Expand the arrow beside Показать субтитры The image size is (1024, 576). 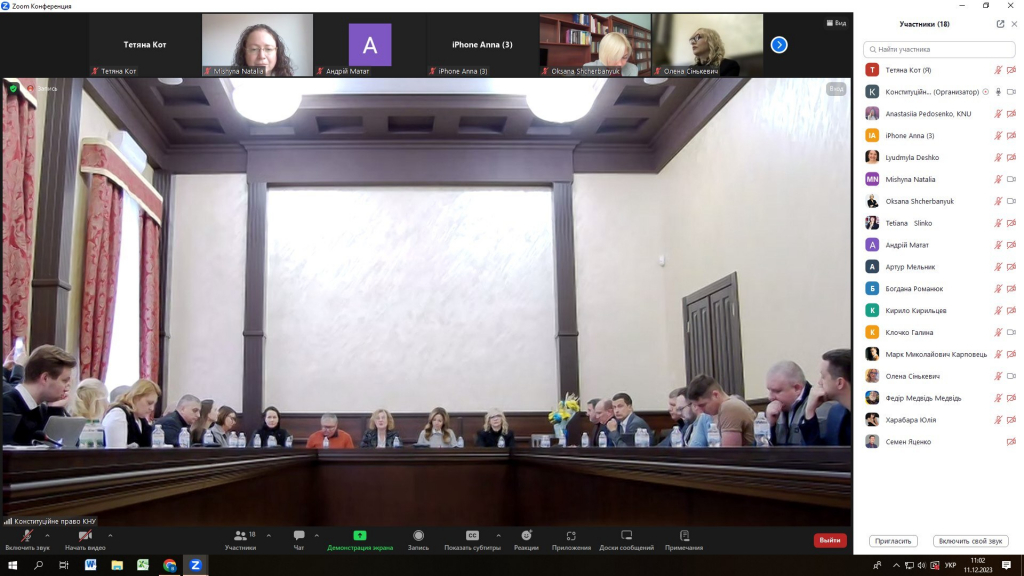coord(498,536)
